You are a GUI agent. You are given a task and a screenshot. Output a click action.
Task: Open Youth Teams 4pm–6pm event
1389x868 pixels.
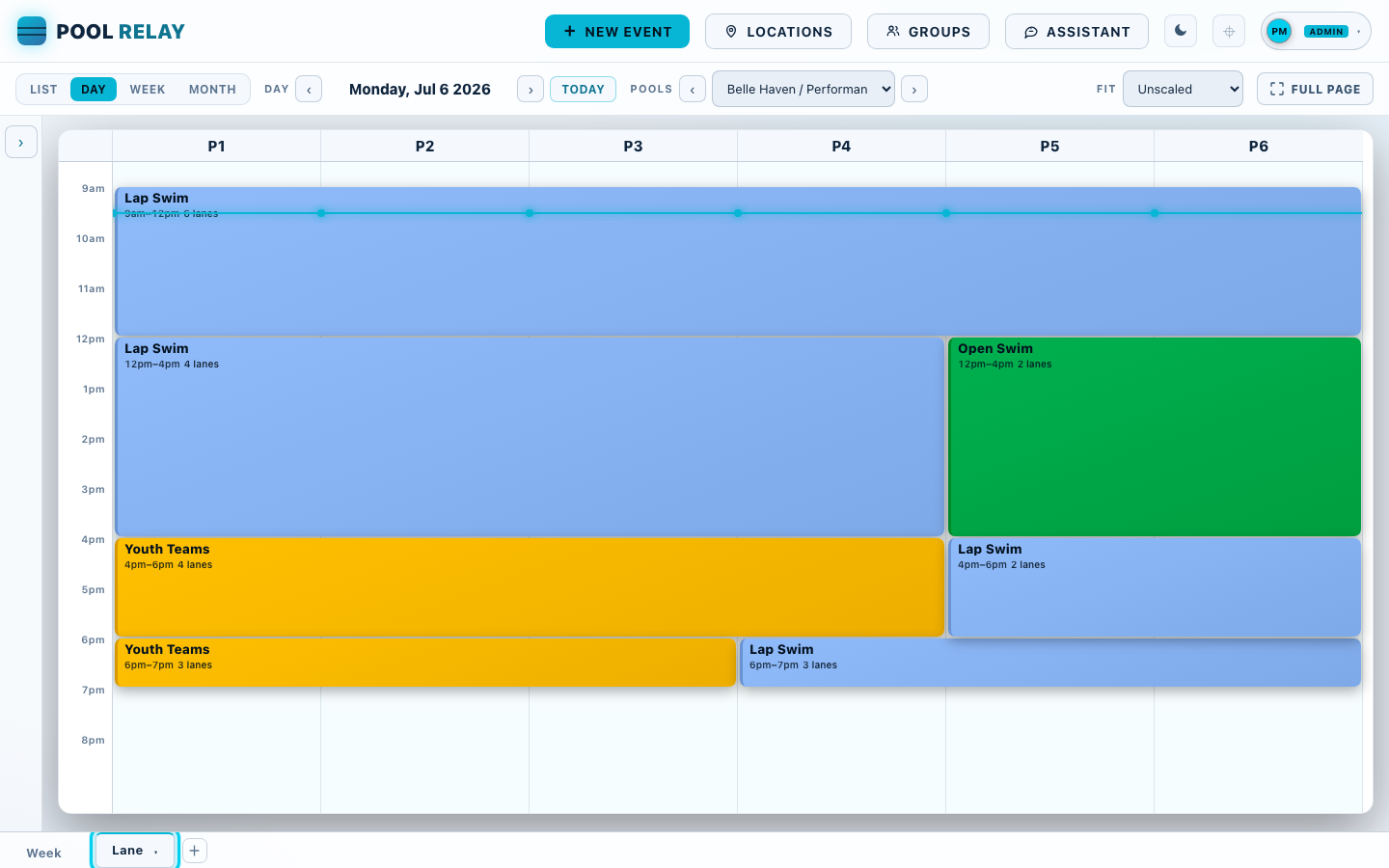click(x=530, y=587)
